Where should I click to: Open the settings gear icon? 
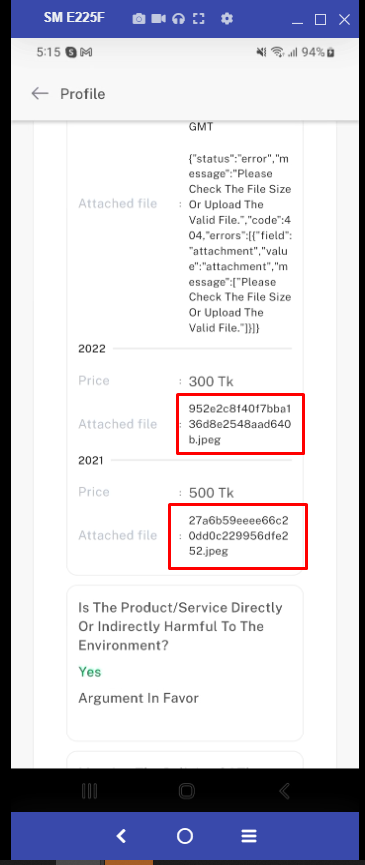(x=227, y=19)
